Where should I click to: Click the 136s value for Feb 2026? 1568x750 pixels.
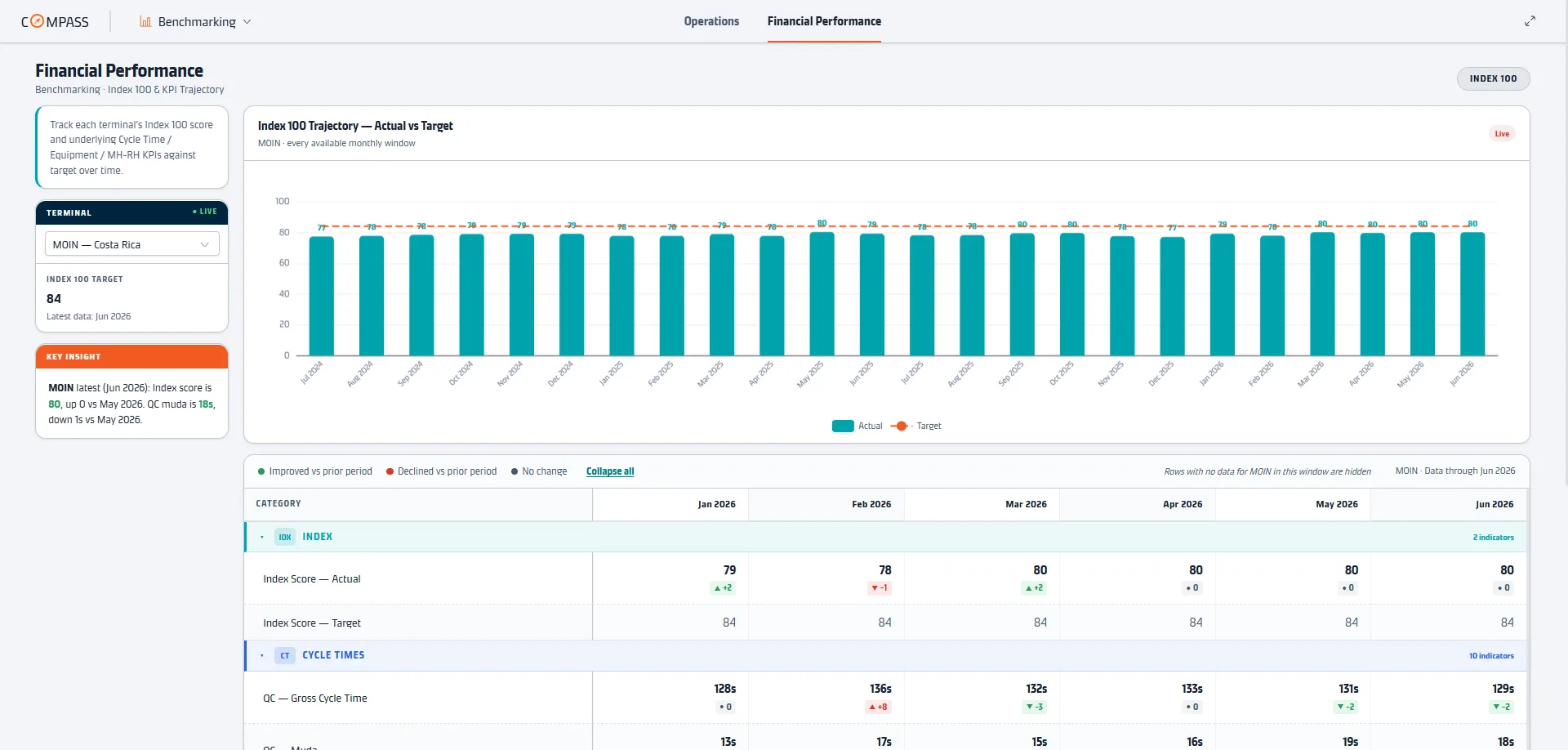coord(880,689)
